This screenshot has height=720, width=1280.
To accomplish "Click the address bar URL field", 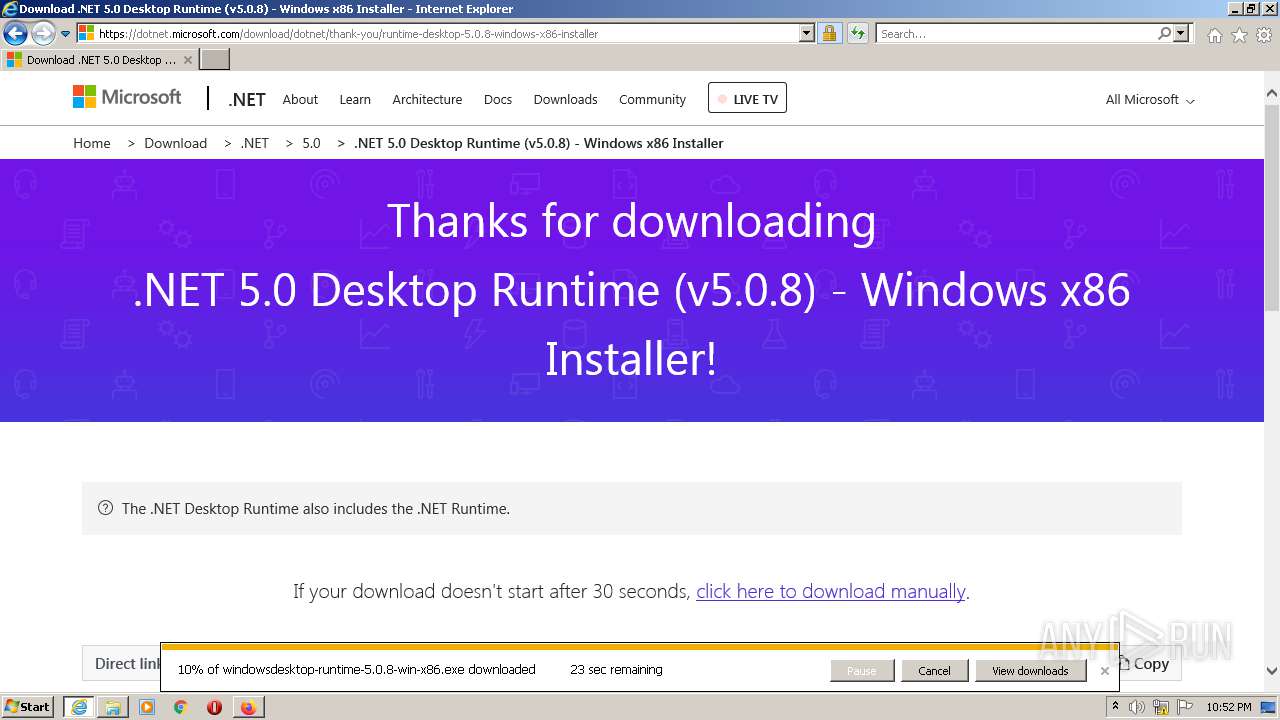I will [446, 34].
